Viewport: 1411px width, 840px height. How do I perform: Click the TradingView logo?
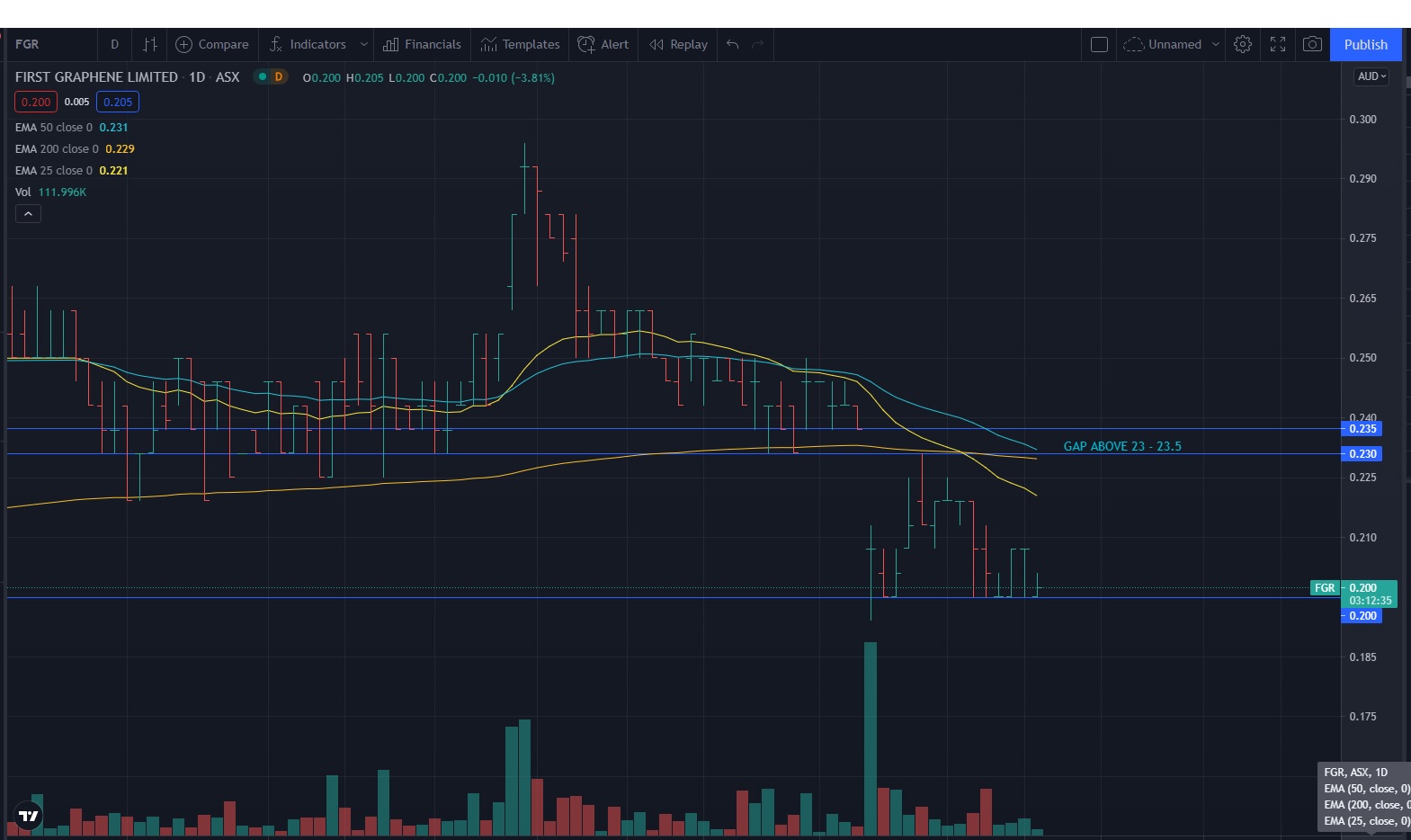pos(29,816)
